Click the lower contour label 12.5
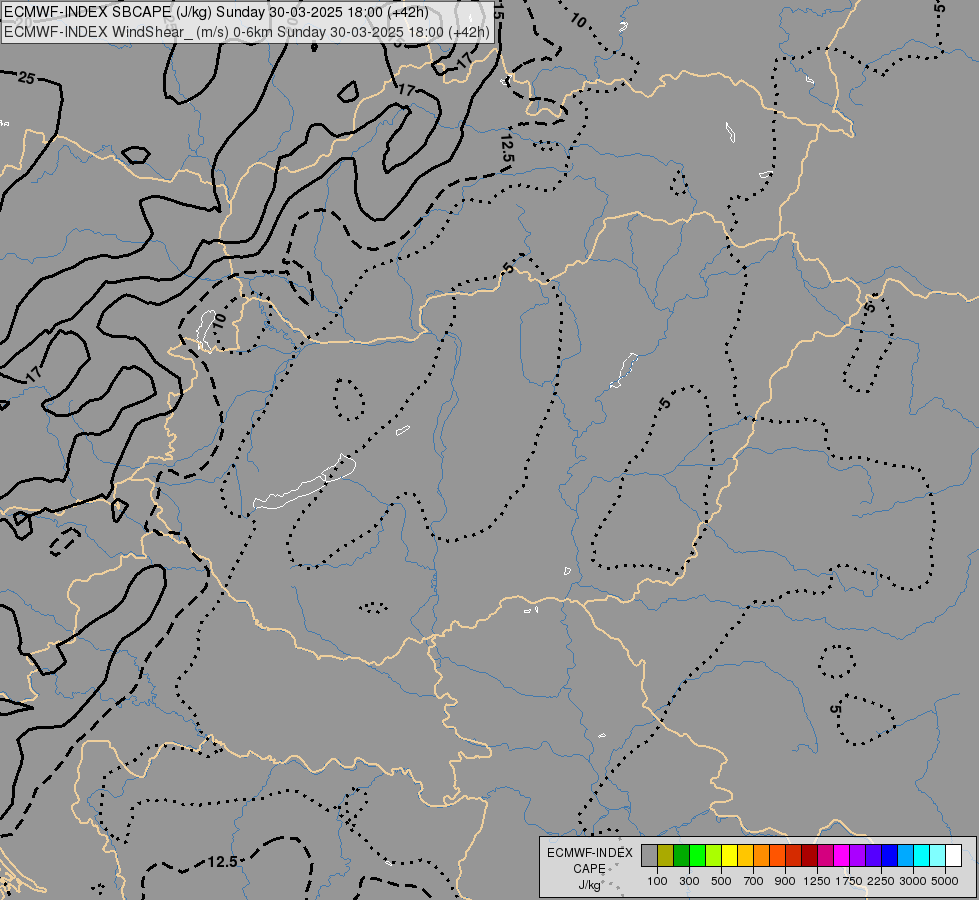The image size is (979, 900). (222, 862)
